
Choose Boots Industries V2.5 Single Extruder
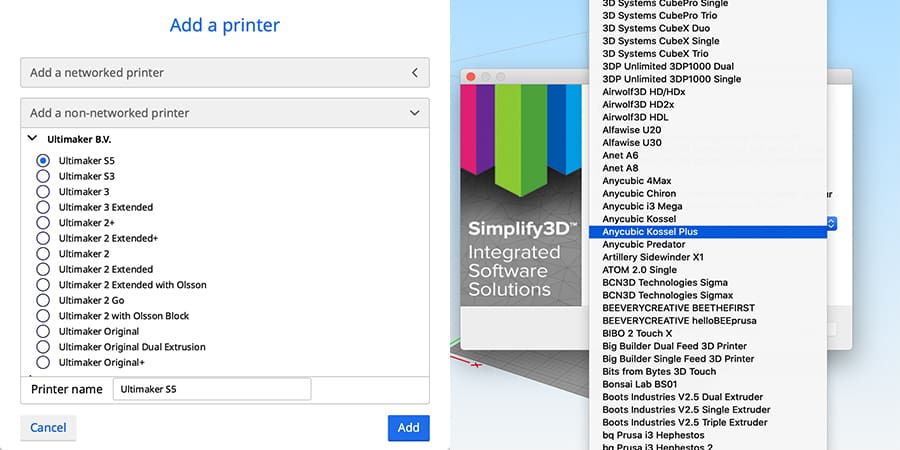point(708,409)
